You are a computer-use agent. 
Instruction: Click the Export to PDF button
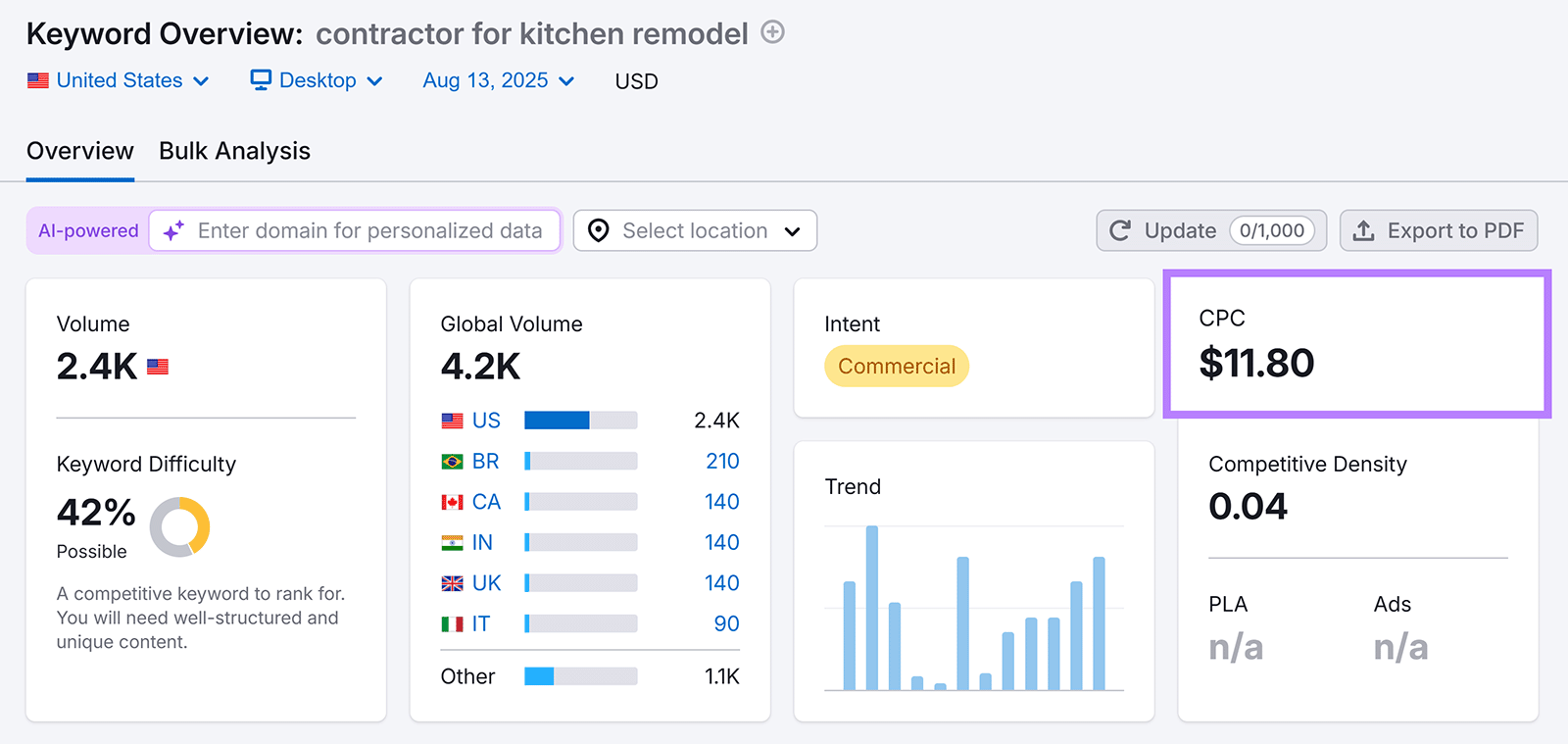pos(1438,230)
